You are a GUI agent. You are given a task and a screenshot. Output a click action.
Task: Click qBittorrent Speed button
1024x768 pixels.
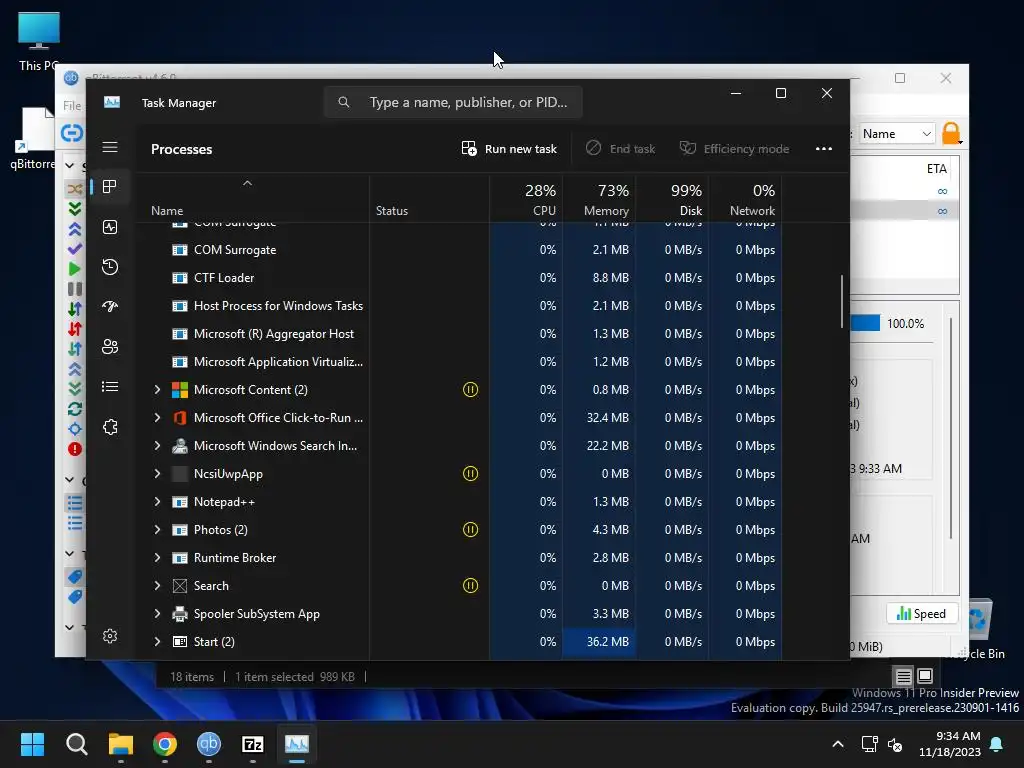point(921,614)
